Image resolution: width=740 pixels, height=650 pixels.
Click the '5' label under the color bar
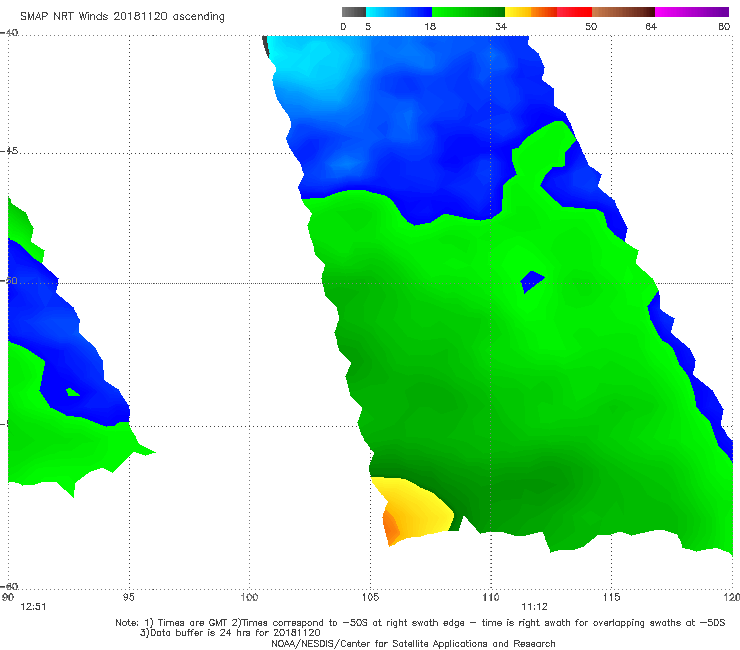pos(368,26)
